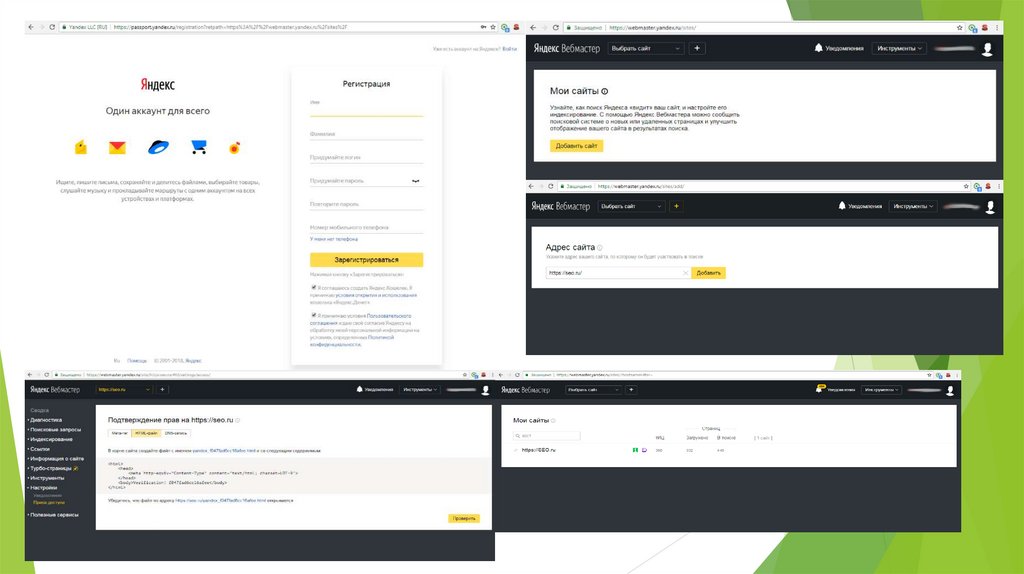1024x574 pixels.
Task: Click Yandex wallet icon on registration page
Action: 81,148
